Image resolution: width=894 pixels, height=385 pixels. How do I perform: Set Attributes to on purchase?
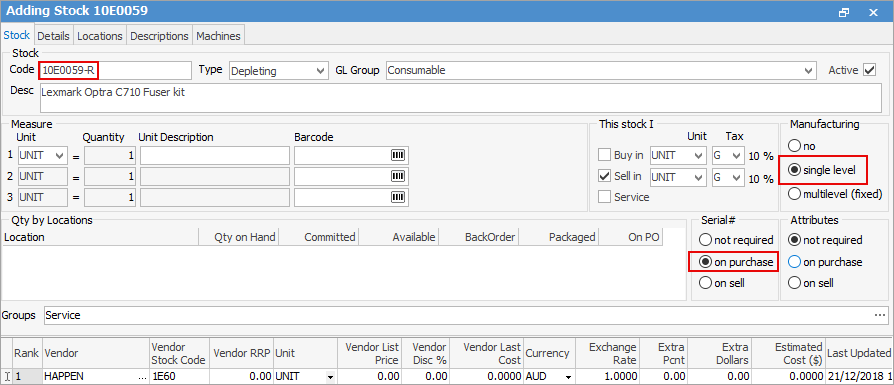click(794, 262)
